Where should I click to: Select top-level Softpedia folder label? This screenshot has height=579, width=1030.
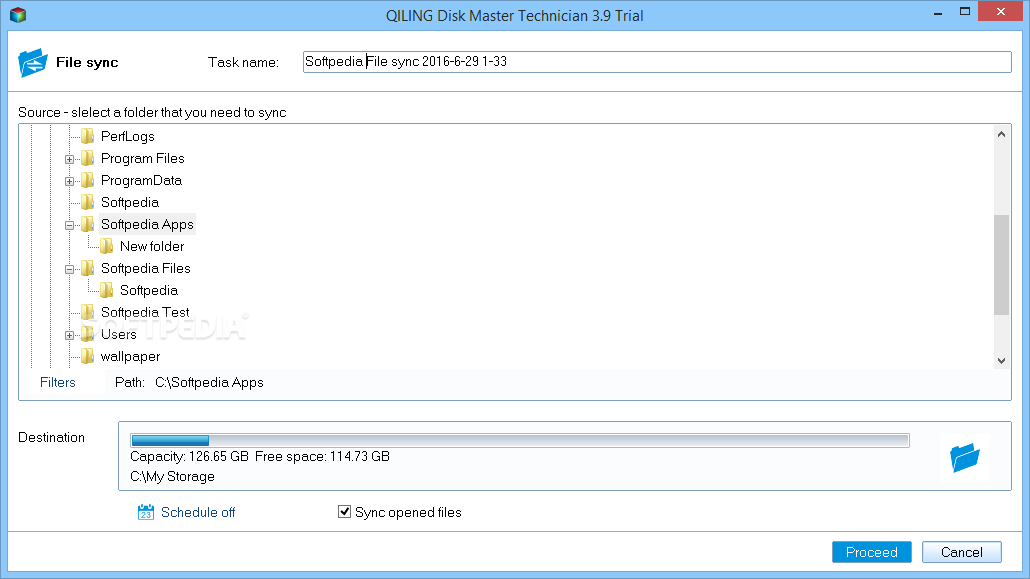pos(129,202)
